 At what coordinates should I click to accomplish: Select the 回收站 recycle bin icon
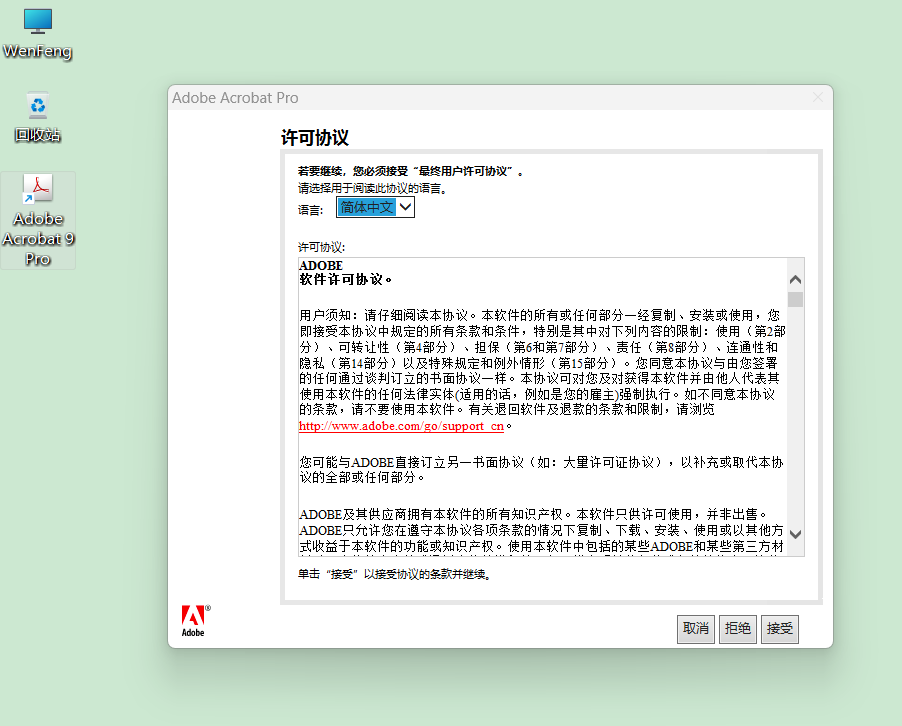point(38,117)
